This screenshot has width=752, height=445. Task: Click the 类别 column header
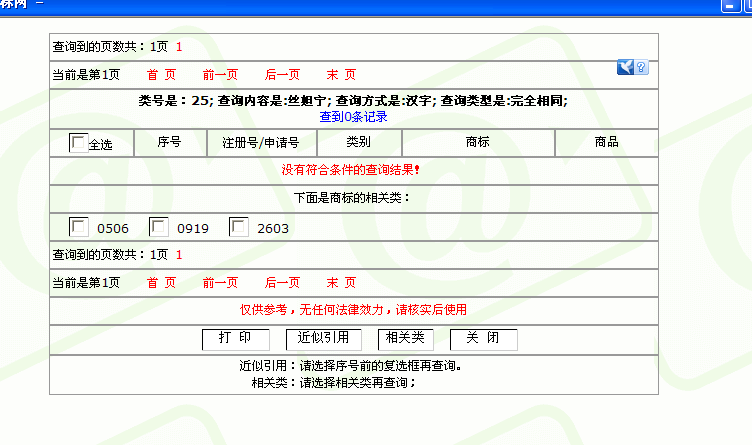coord(359,142)
